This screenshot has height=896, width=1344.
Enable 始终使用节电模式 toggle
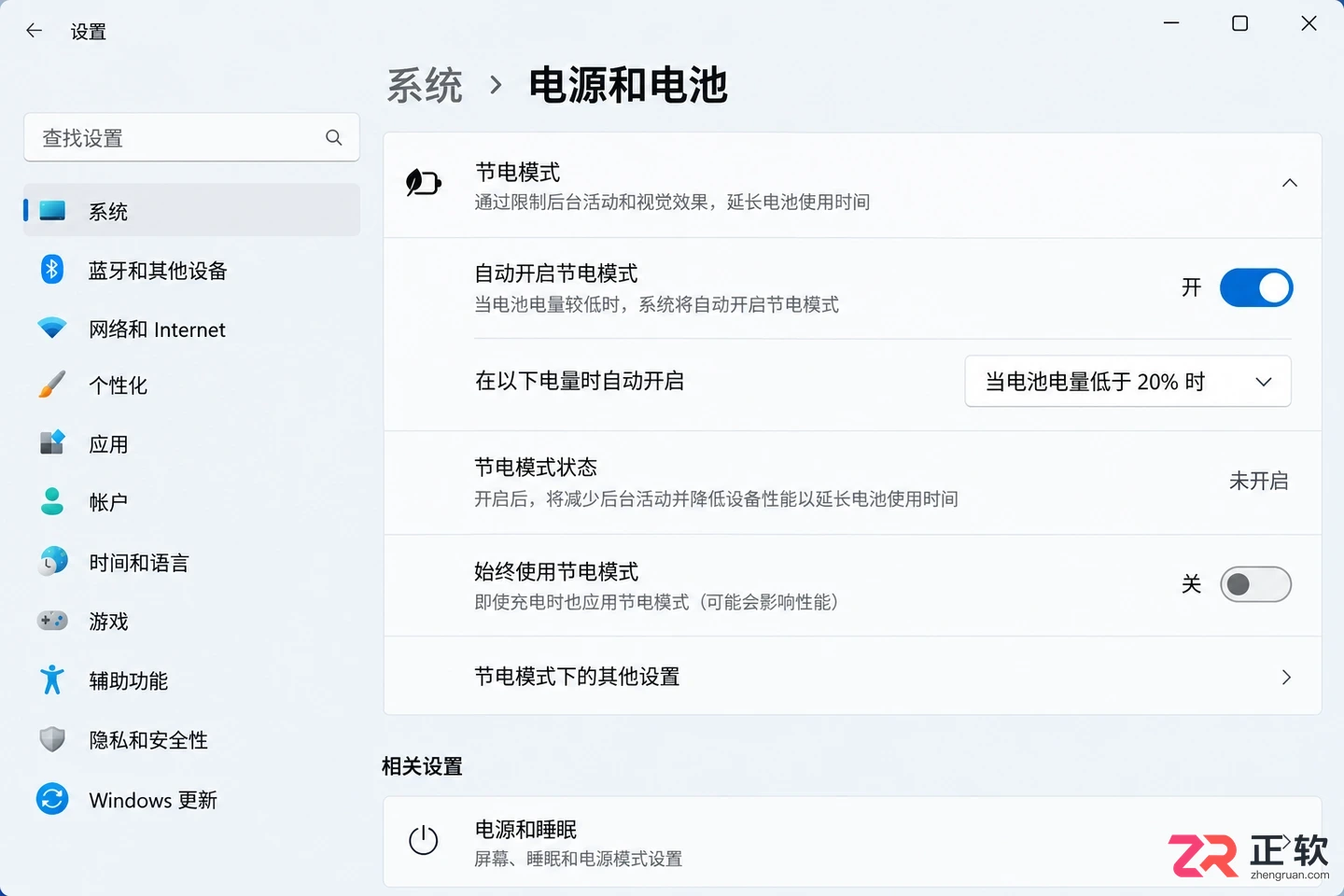(1256, 584)
